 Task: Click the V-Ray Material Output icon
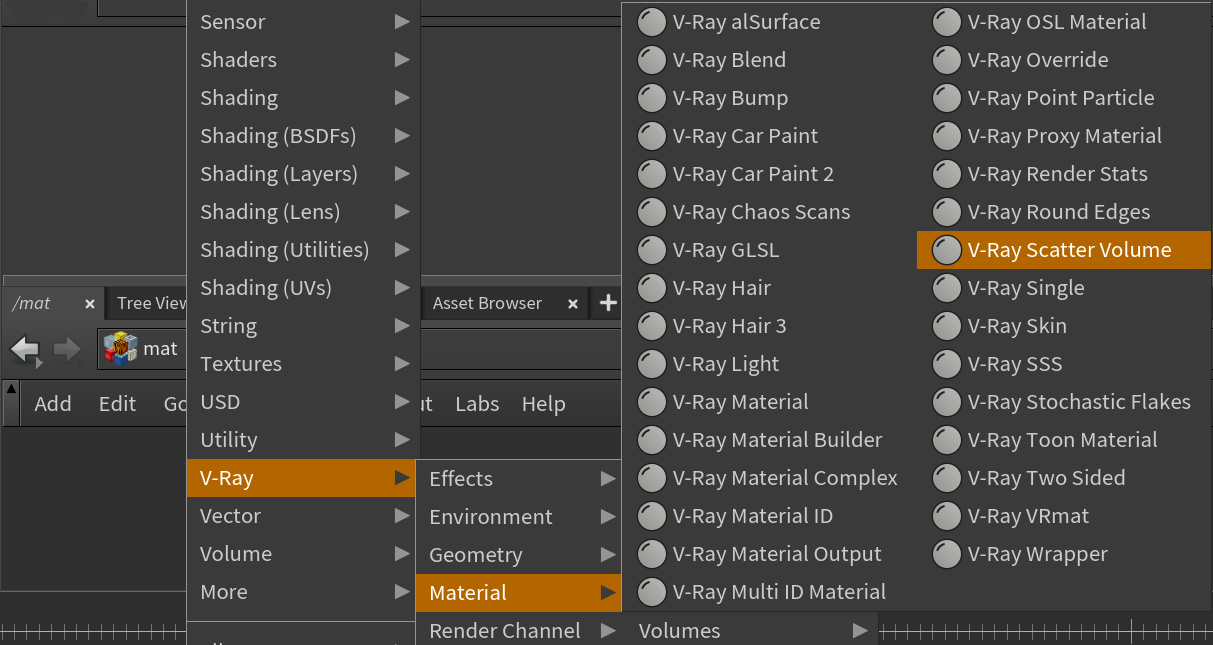(x=652, y=554)
